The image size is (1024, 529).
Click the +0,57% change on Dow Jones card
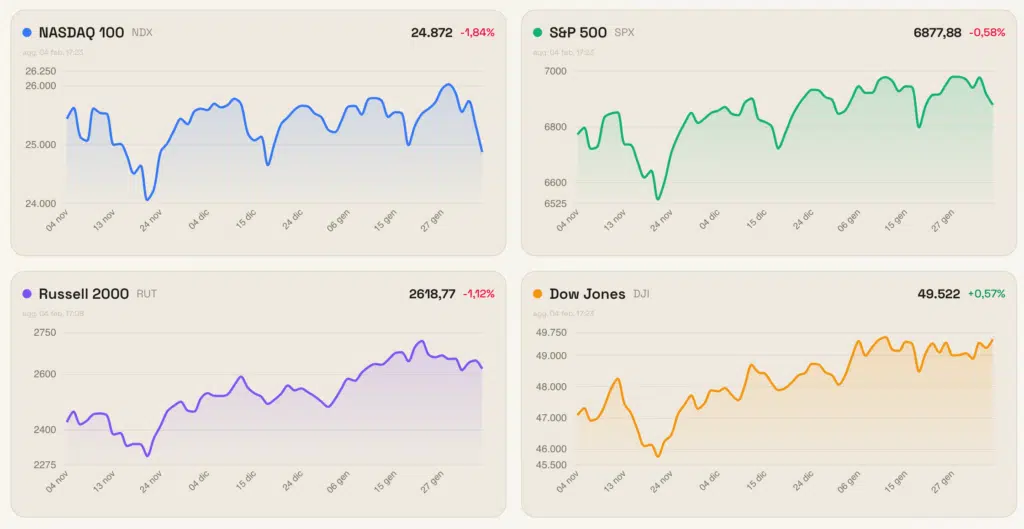(986, 295)
